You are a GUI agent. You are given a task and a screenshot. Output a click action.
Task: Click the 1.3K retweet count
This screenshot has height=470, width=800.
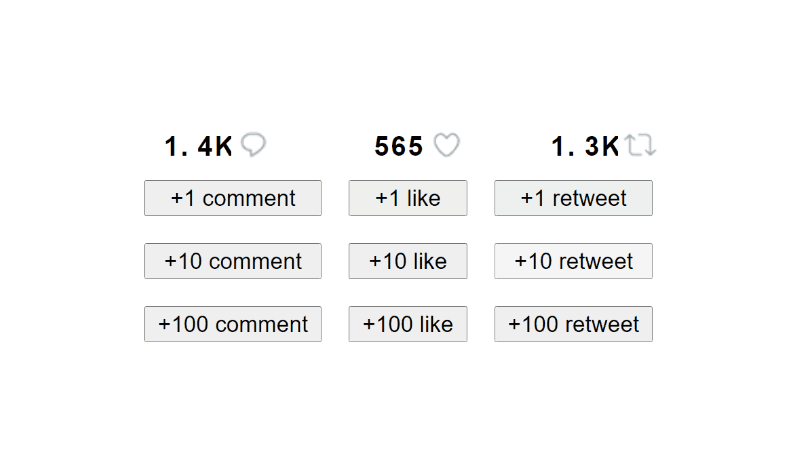tap(586, 147)
